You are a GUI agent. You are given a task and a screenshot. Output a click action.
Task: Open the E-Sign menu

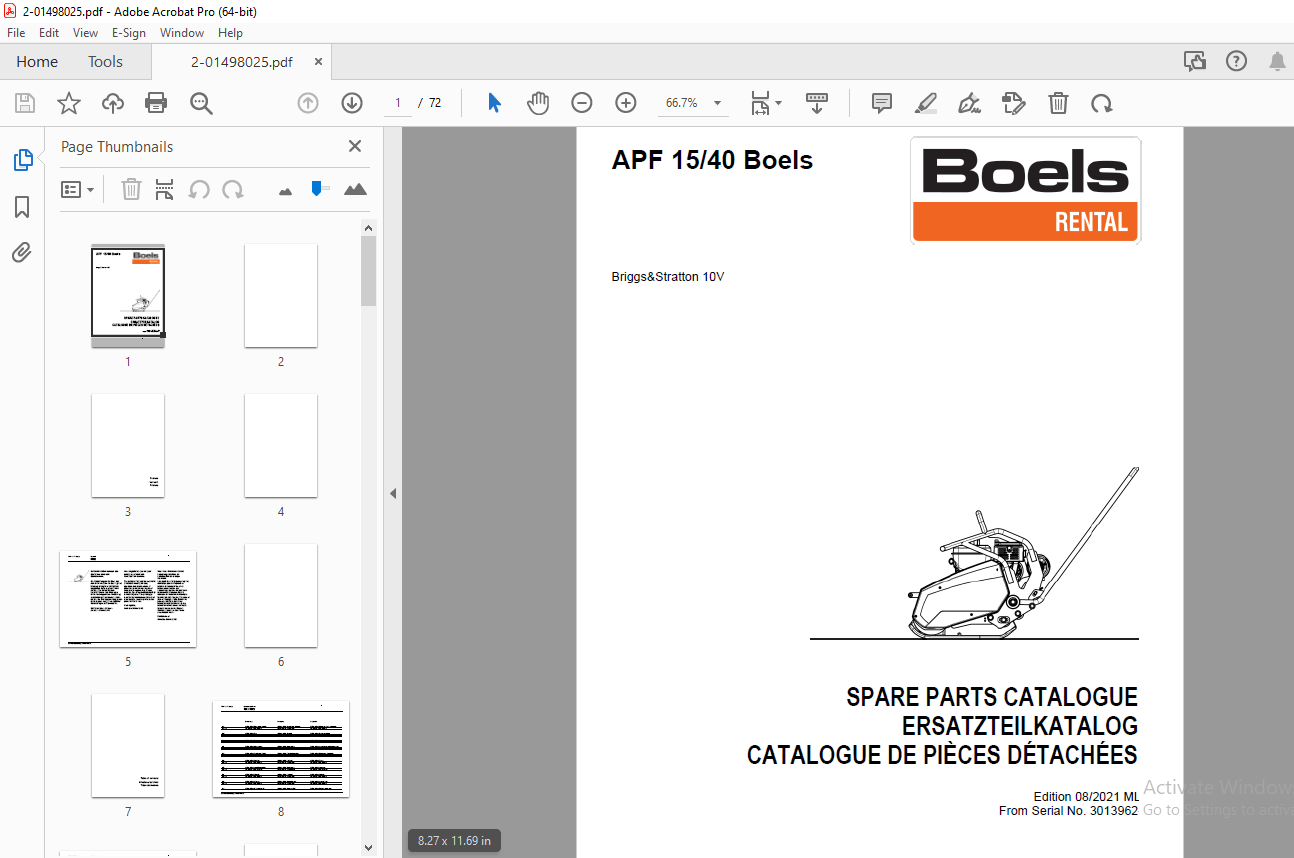(129, 33)
